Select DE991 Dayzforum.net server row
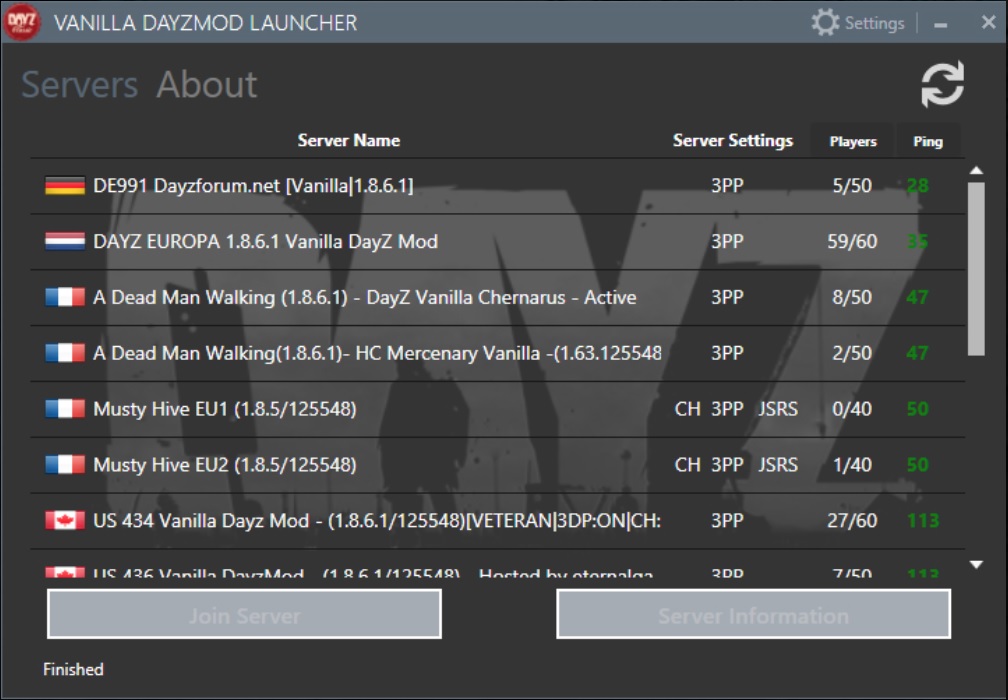The image size is (1008, 700). pos(498,186)
